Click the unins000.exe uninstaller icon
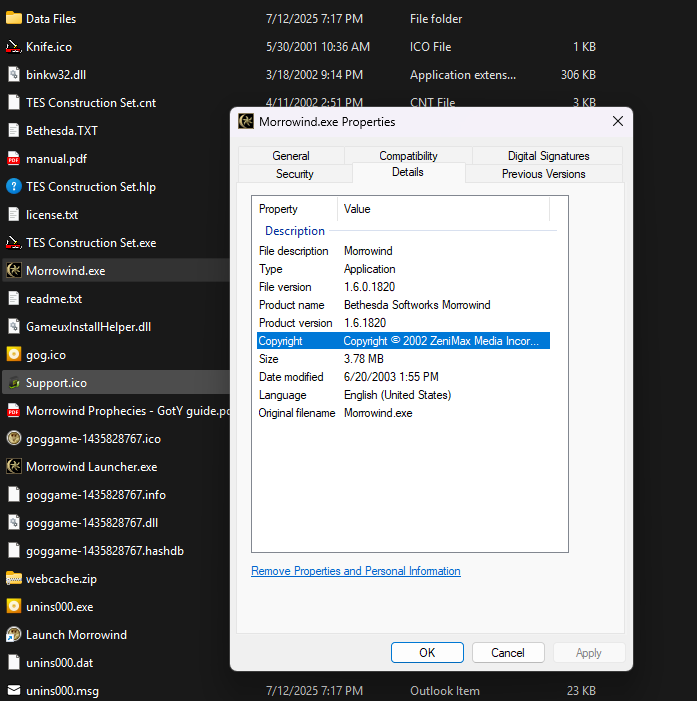697x701 pixels. (x=14, y=607)
